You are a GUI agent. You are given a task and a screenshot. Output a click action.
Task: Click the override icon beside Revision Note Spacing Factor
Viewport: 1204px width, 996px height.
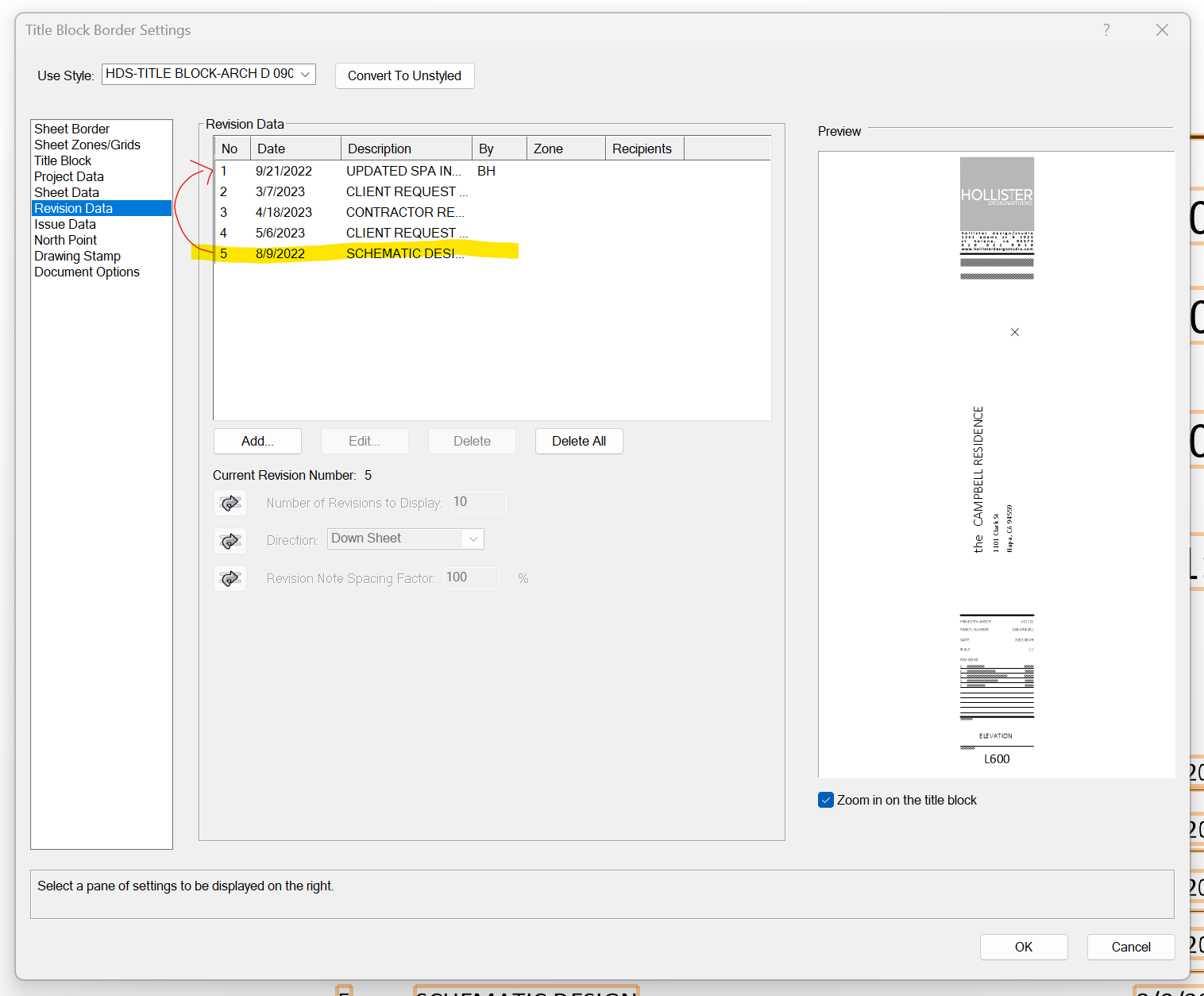[230, 578]
